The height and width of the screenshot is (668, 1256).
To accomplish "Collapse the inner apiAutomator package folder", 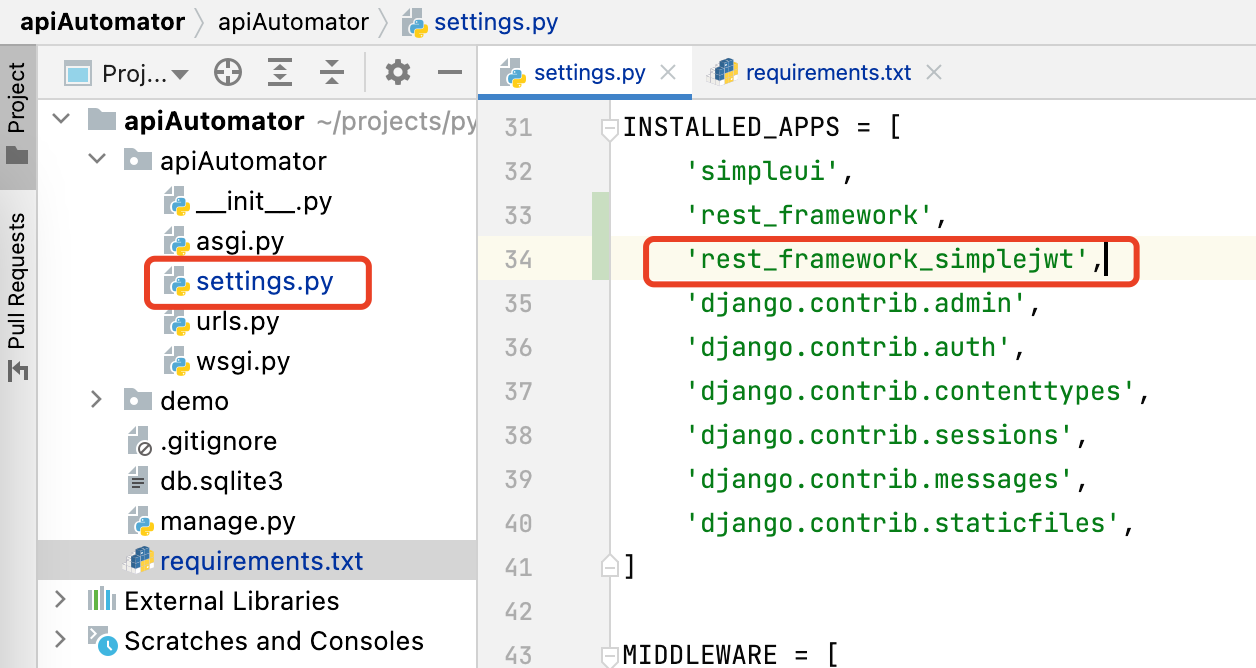I will (96, 161).
